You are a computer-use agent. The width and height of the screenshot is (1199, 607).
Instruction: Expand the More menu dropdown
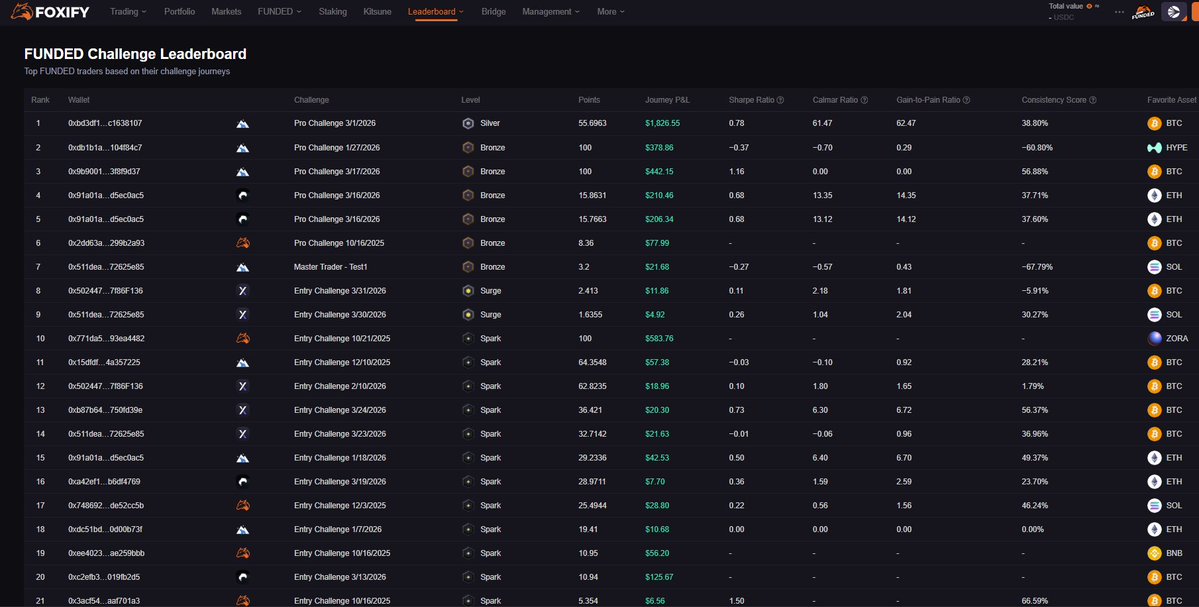pyautogui.click(x=611, y=12)
